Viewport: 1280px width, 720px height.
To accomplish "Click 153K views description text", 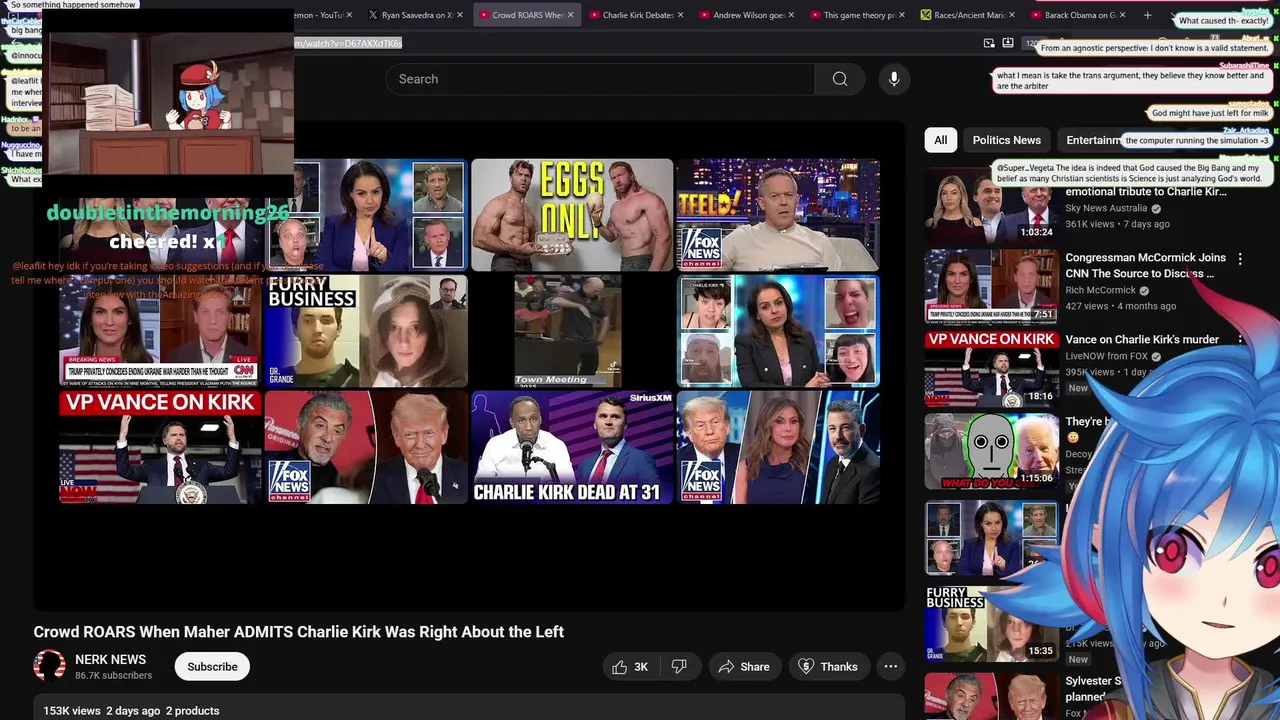I will 72,711.
